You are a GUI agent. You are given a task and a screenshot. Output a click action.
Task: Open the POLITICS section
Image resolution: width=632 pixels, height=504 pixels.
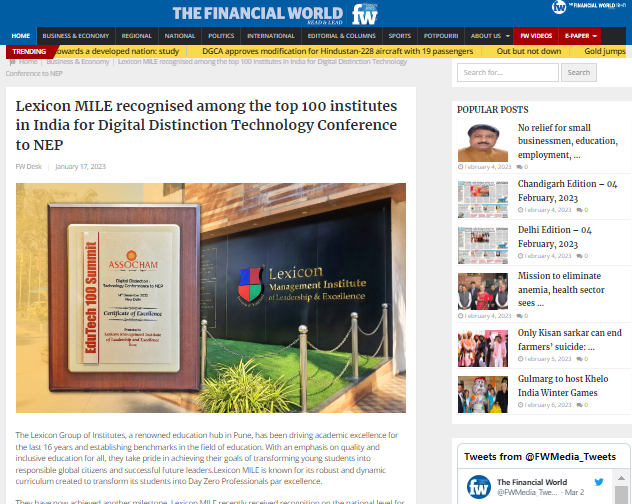221,36
